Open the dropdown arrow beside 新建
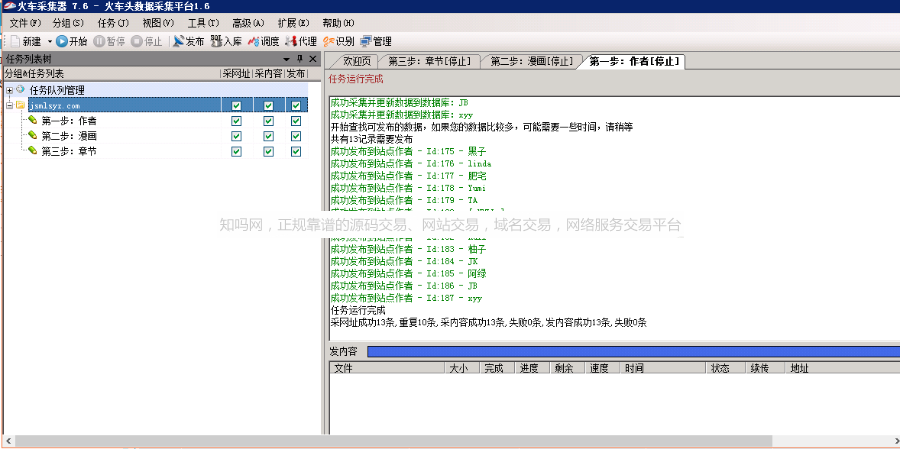 tap(49, 41)
